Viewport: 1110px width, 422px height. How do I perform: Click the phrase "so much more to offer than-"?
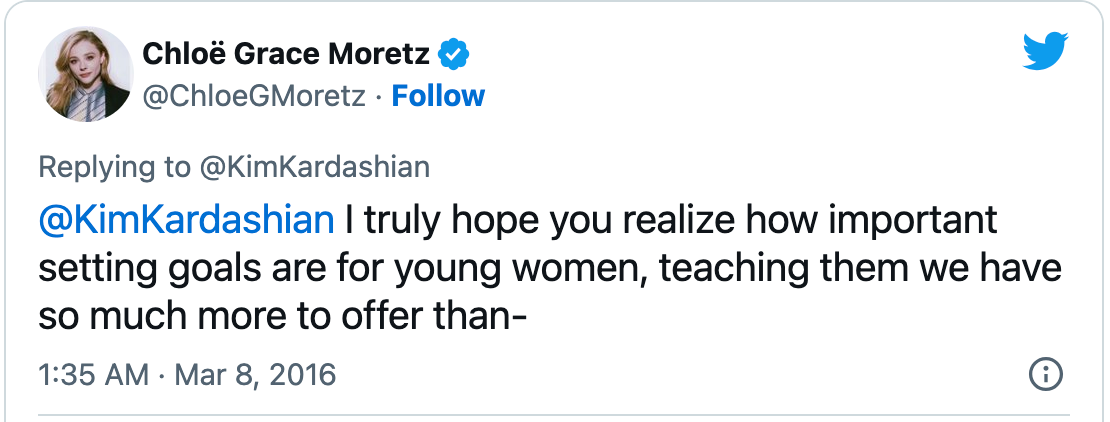pyautogui.click(x=284, y=315)
